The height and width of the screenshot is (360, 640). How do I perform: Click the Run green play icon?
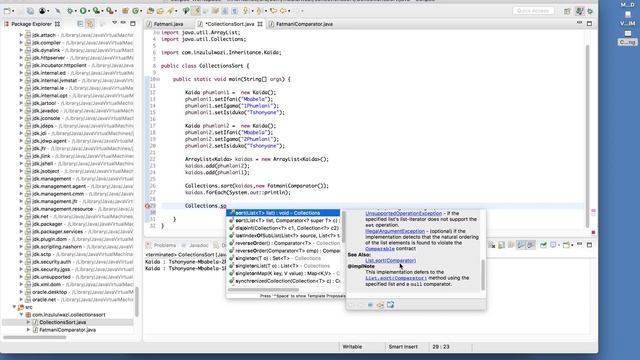[x=84, y=11]
